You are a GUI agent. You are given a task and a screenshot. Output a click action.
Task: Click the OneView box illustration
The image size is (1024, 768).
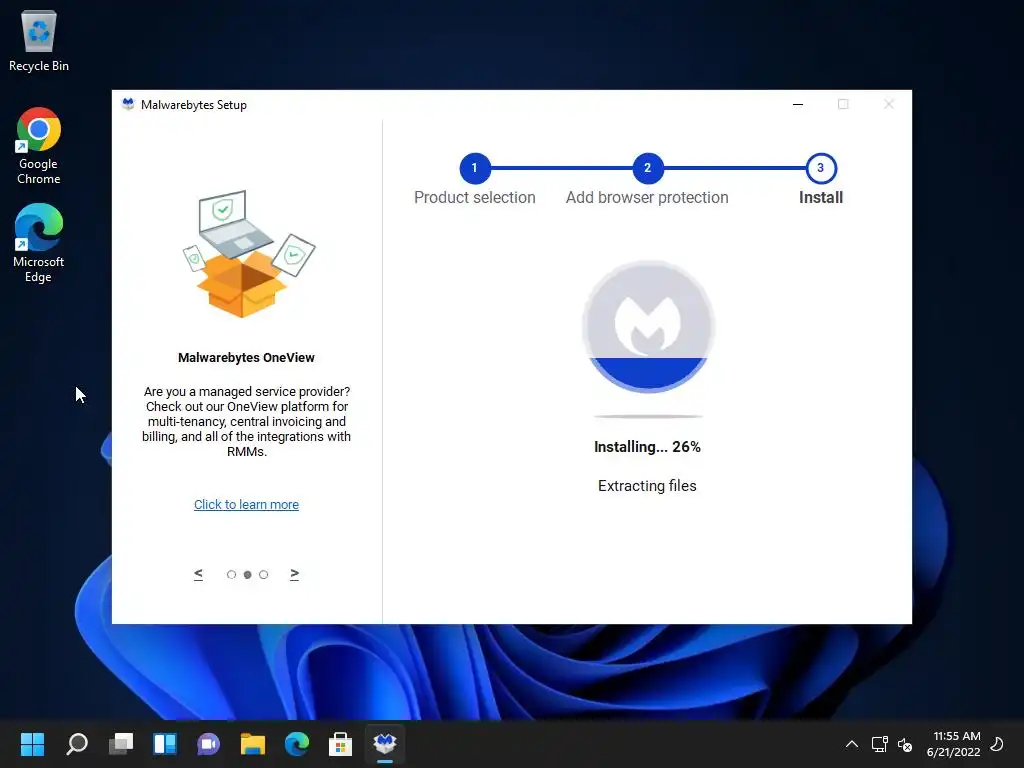(248, 254)
